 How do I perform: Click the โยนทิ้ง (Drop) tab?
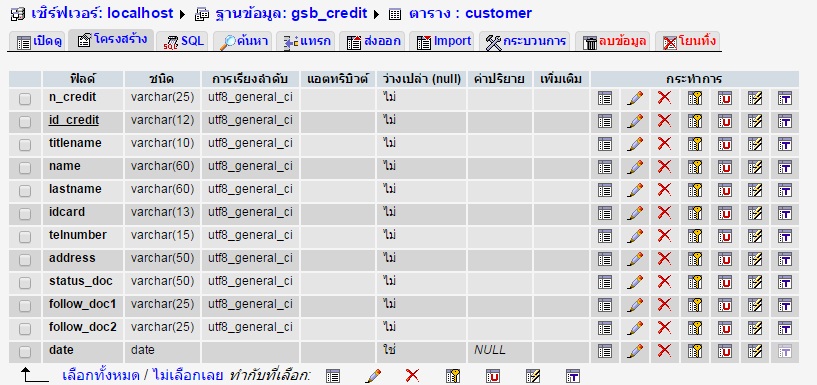tap(689, 41)
